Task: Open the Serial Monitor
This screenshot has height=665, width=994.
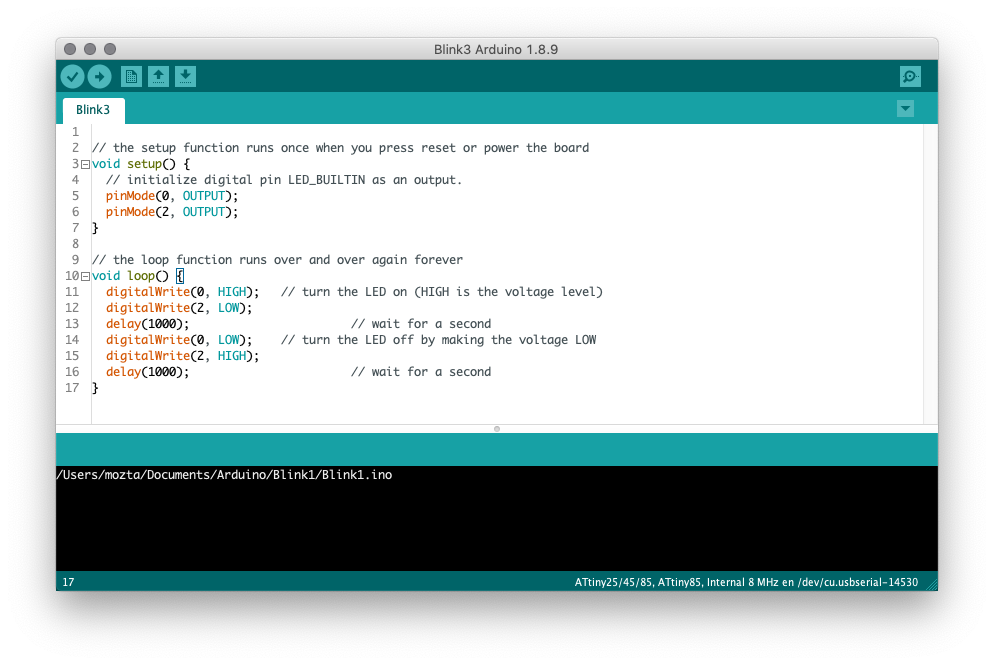Action: pos(910,77)
